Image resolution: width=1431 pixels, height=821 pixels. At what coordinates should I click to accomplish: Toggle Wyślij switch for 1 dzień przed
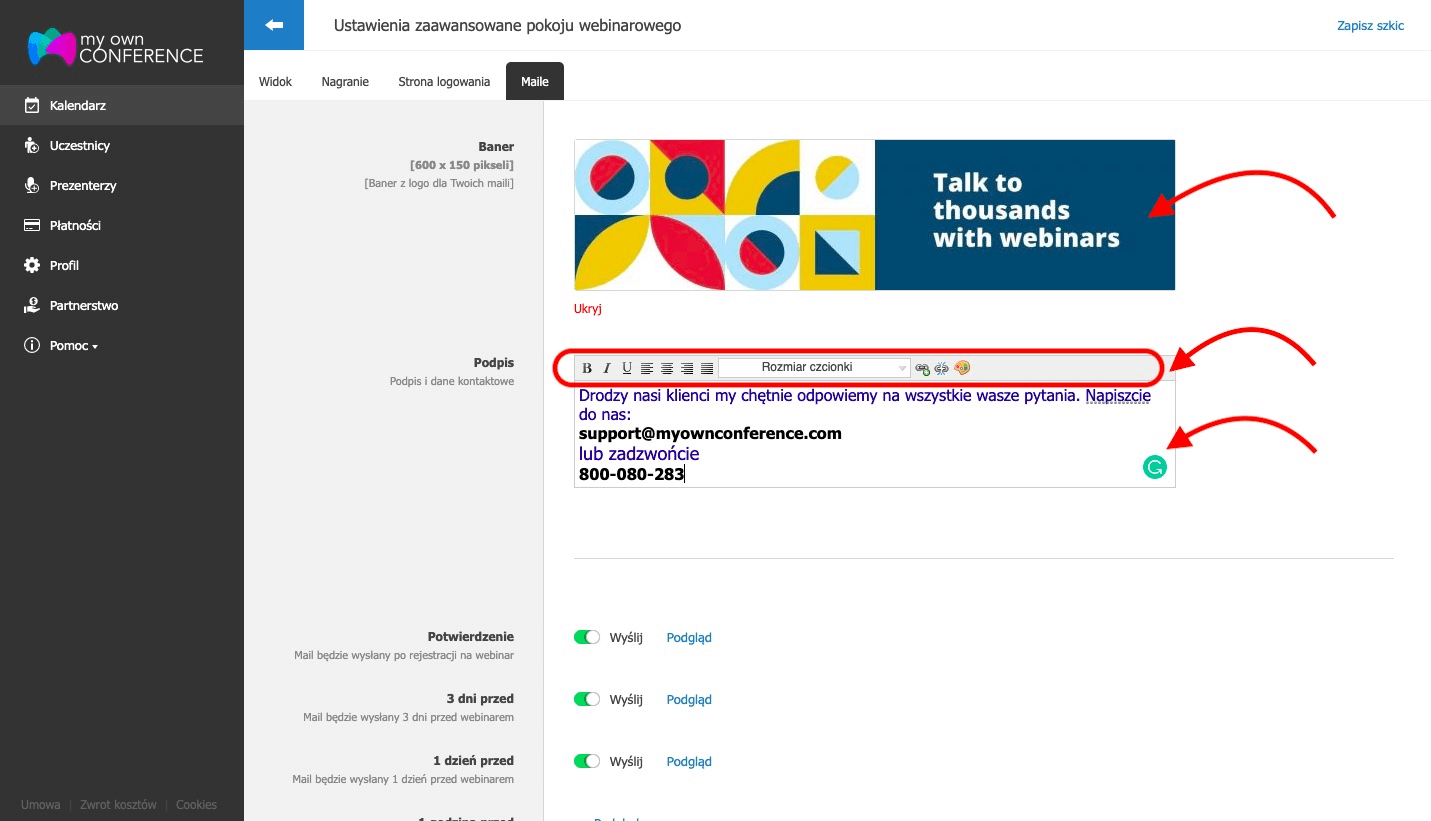587,761
